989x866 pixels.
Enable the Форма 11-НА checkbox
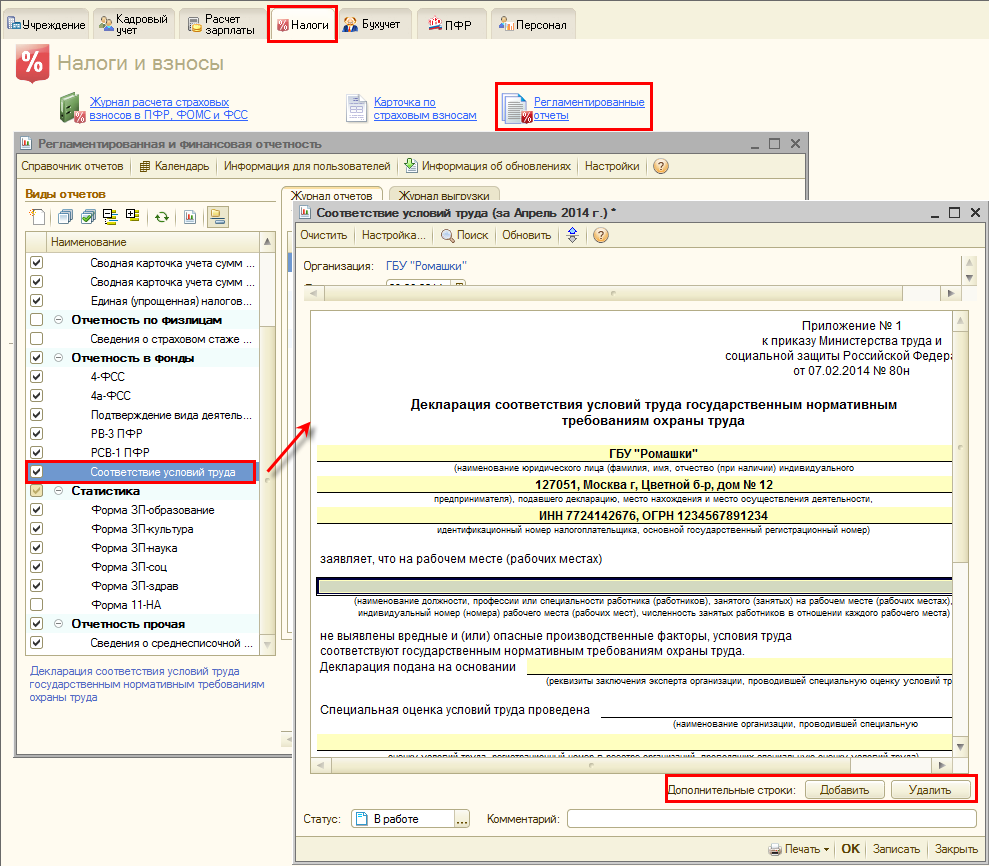37,605
